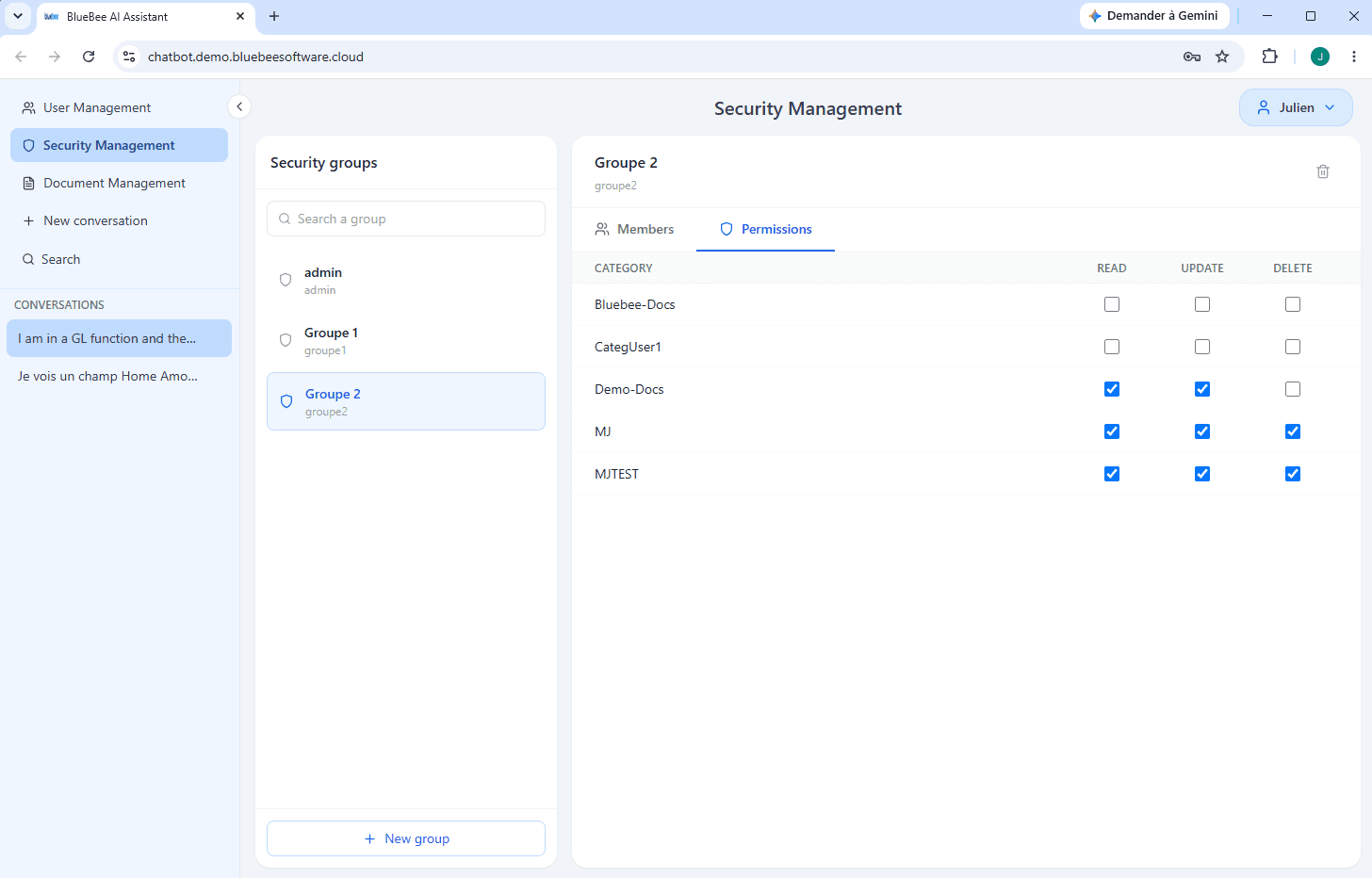Select the Groupe 2 security group

406,401
